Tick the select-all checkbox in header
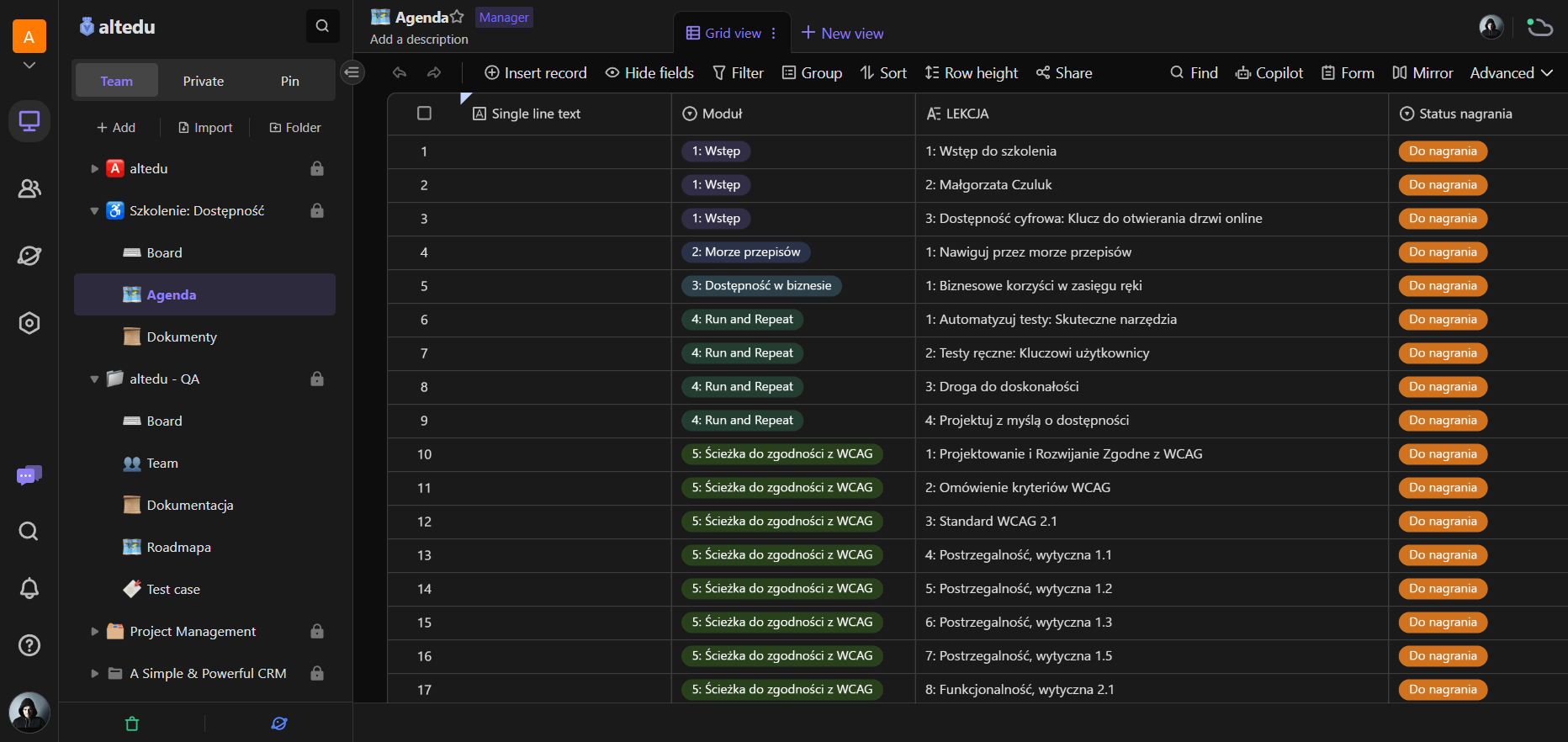Screen dimensions: 1568x742 424,114
